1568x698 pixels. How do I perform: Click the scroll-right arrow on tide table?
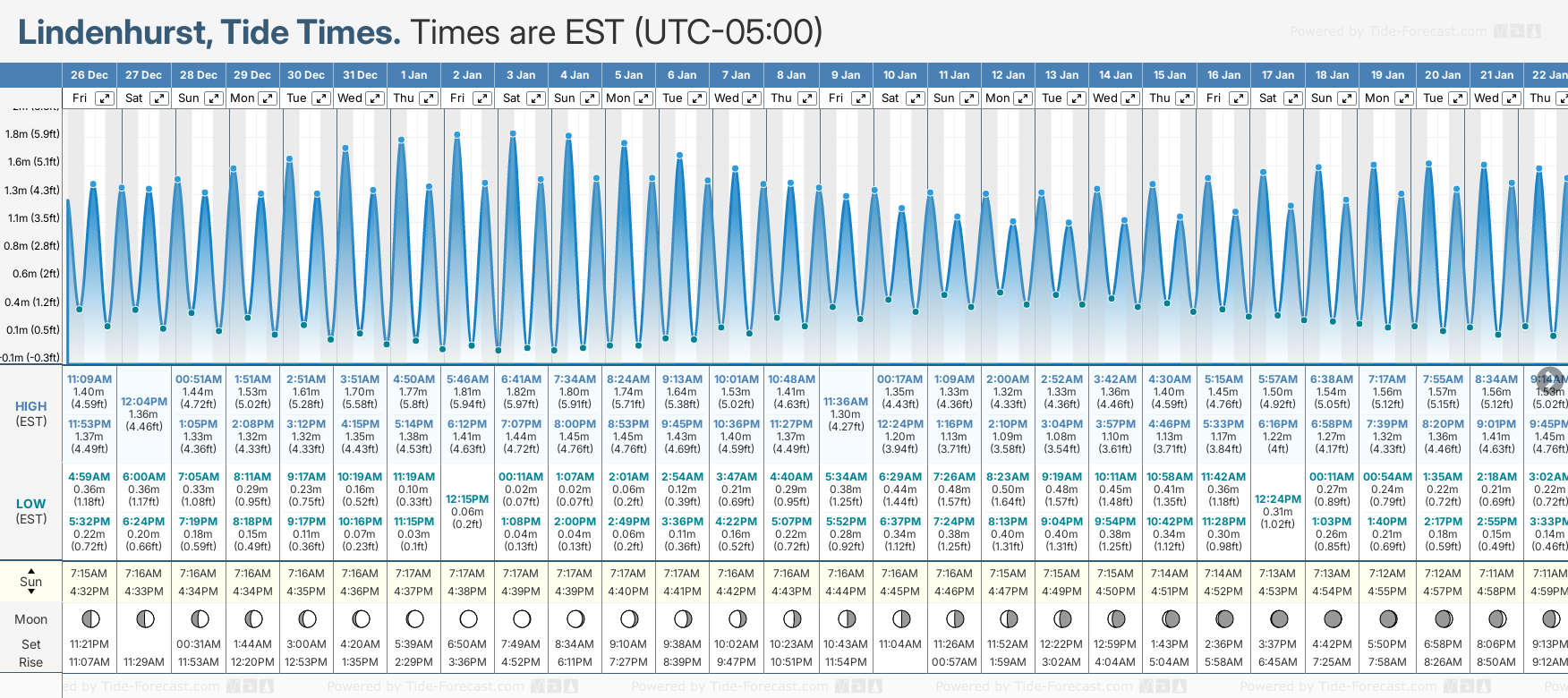(x=1549, y=379)
